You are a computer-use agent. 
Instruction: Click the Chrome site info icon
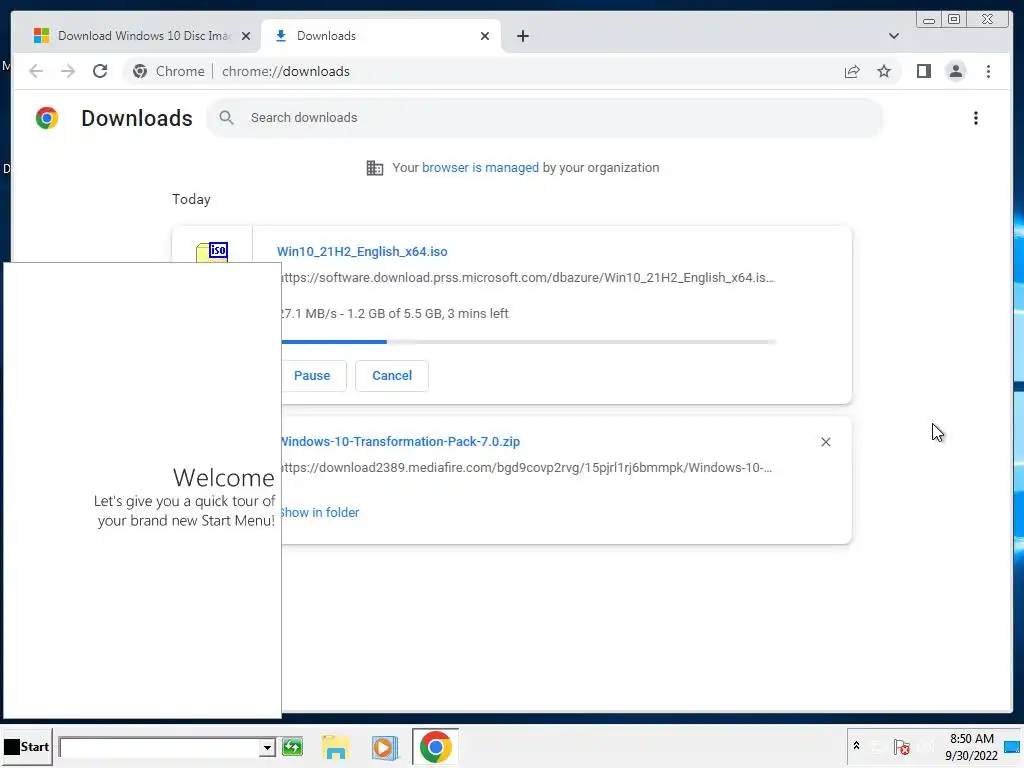pyautogui.click(x=140, y=71)
